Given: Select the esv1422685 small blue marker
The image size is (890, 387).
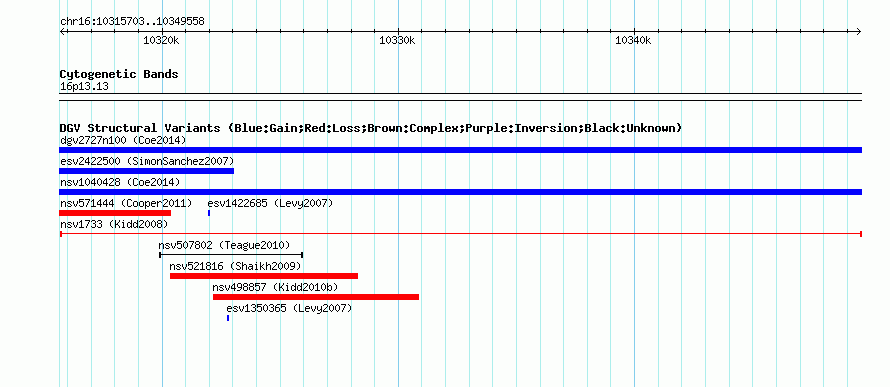Looking at the screenshot, I should (x=209, y=213).
